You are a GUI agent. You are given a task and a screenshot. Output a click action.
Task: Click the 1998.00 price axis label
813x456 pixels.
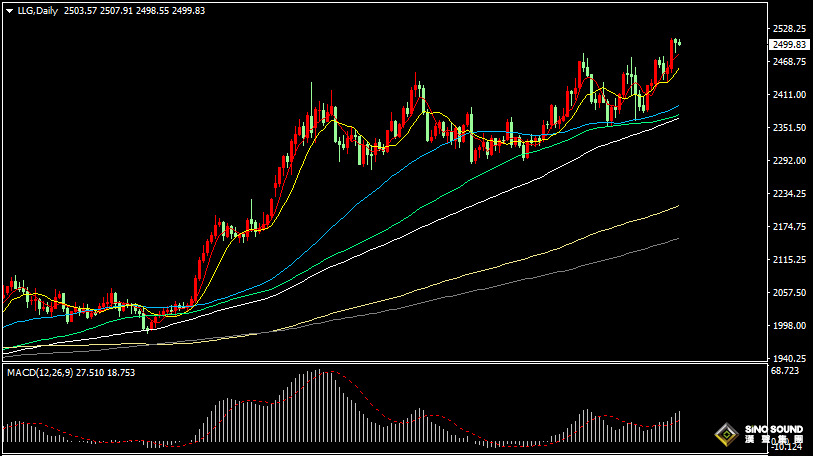coord(789,326)
